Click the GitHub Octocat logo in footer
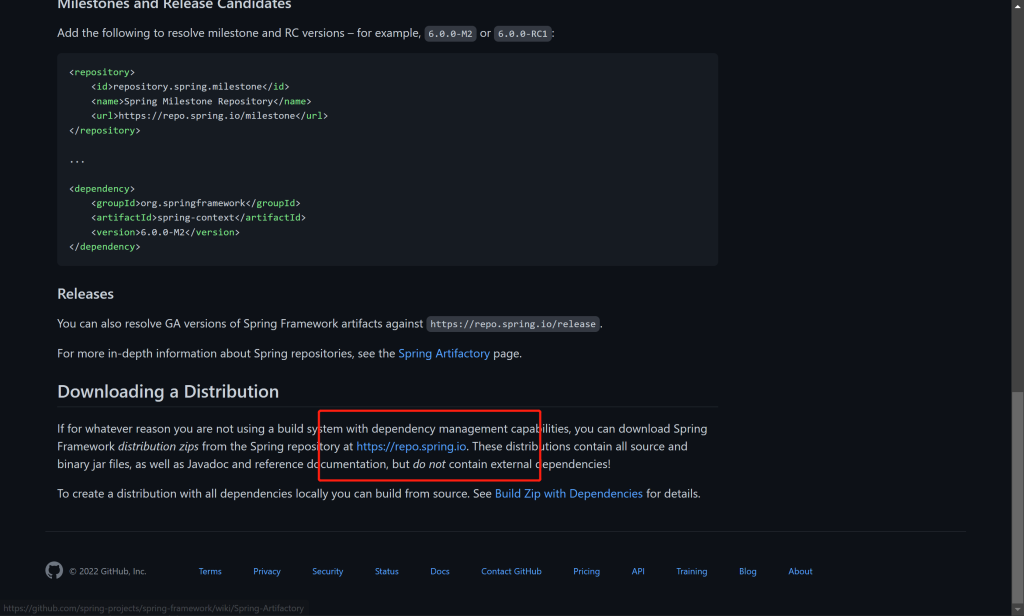This screenshot has width=1024, height=616. pyautogui.click(x=54, y=570)
